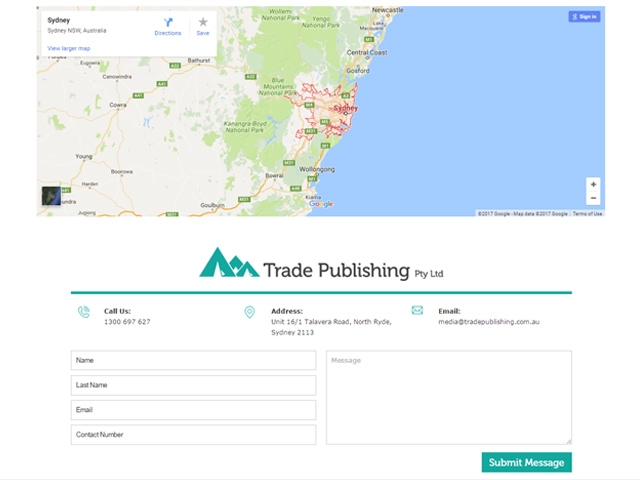Viewport: 640px width, 480px height.
Task: Click the Canowindra label on the map
Action: pos(117,77)
